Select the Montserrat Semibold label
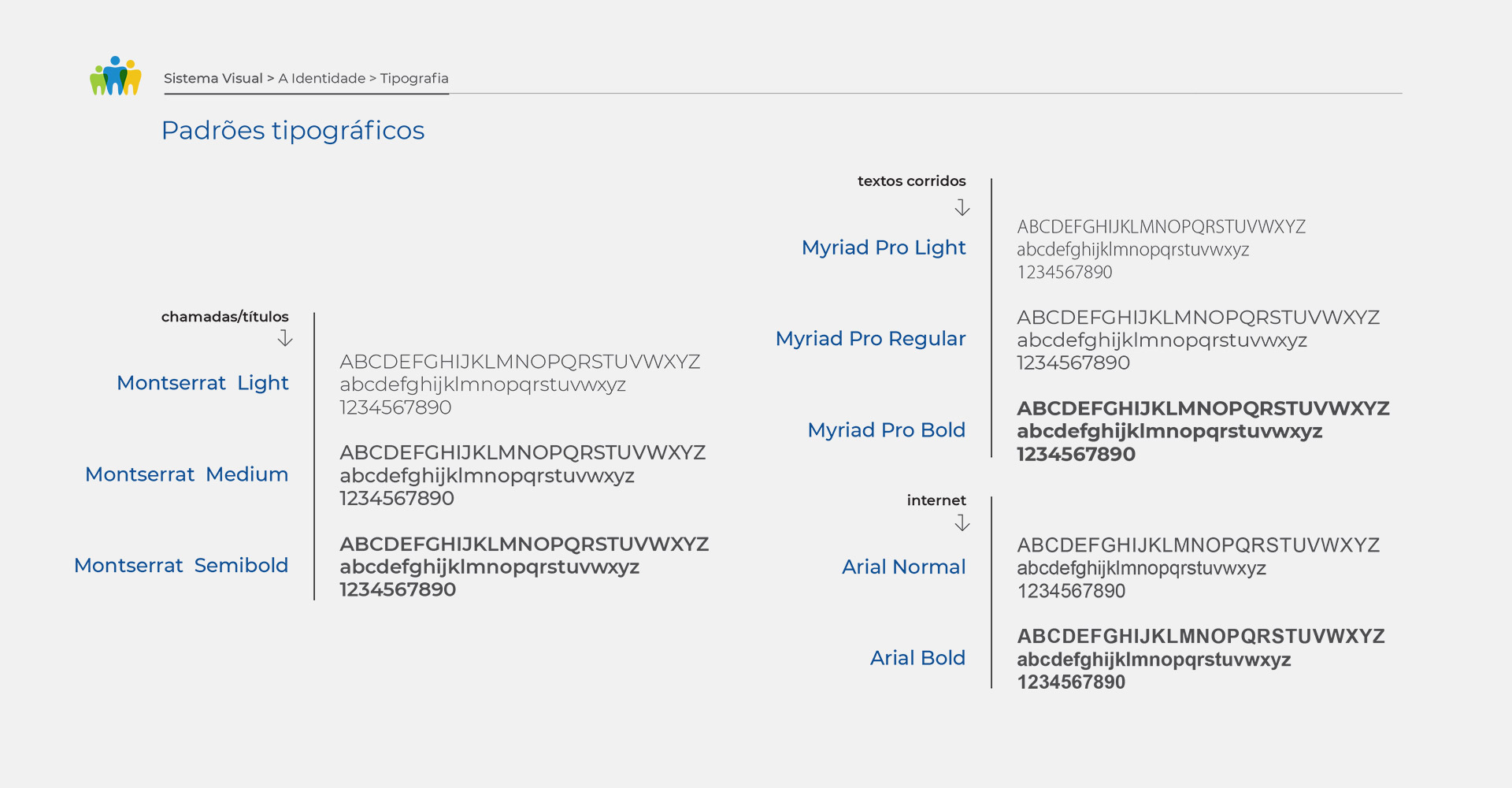This screenshot has height=788, width=1512. coord(181,566)
